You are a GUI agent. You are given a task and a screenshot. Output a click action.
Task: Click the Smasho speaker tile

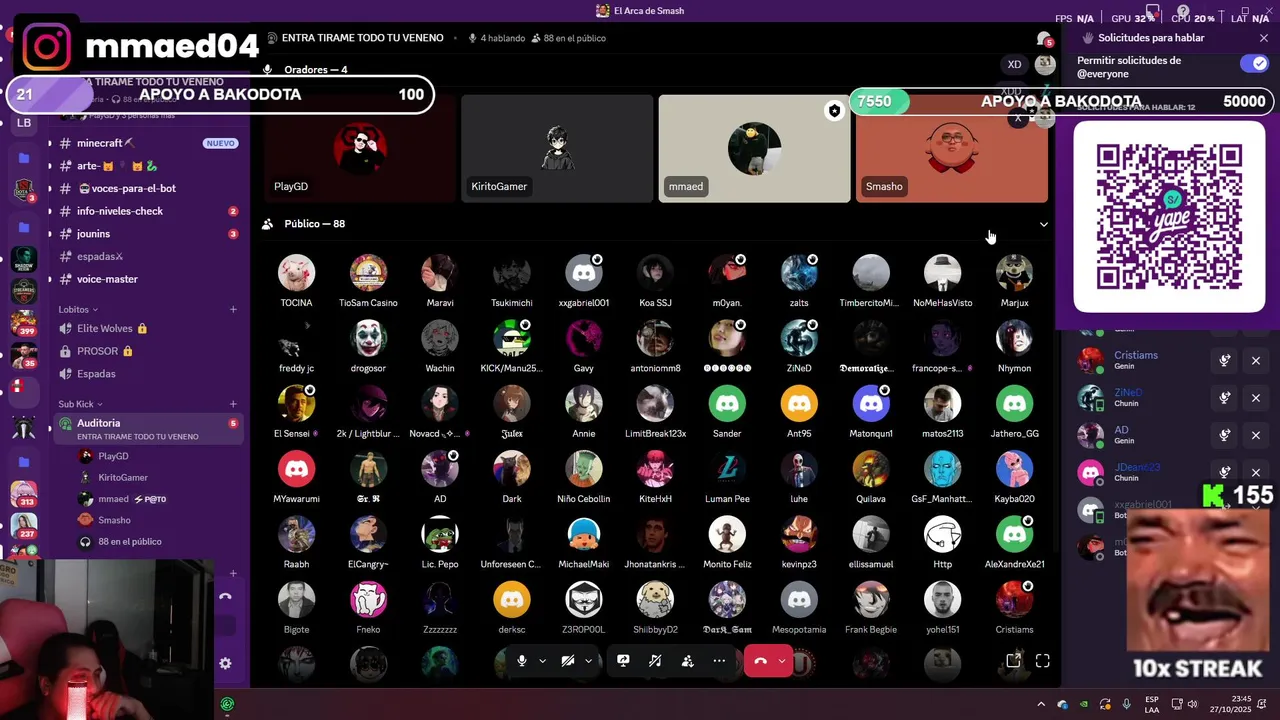[952, 149]
